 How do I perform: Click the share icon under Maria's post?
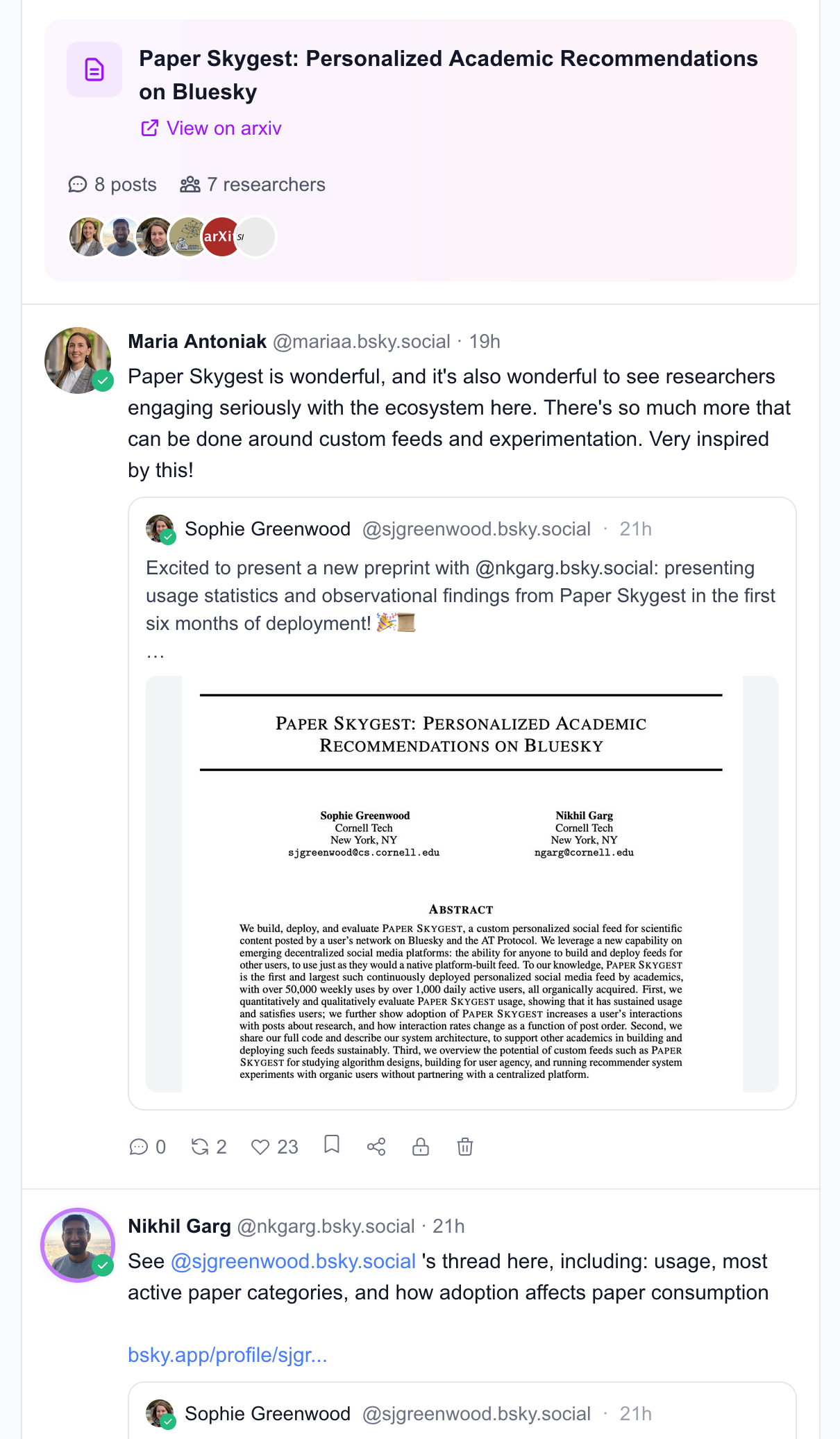376,1147
